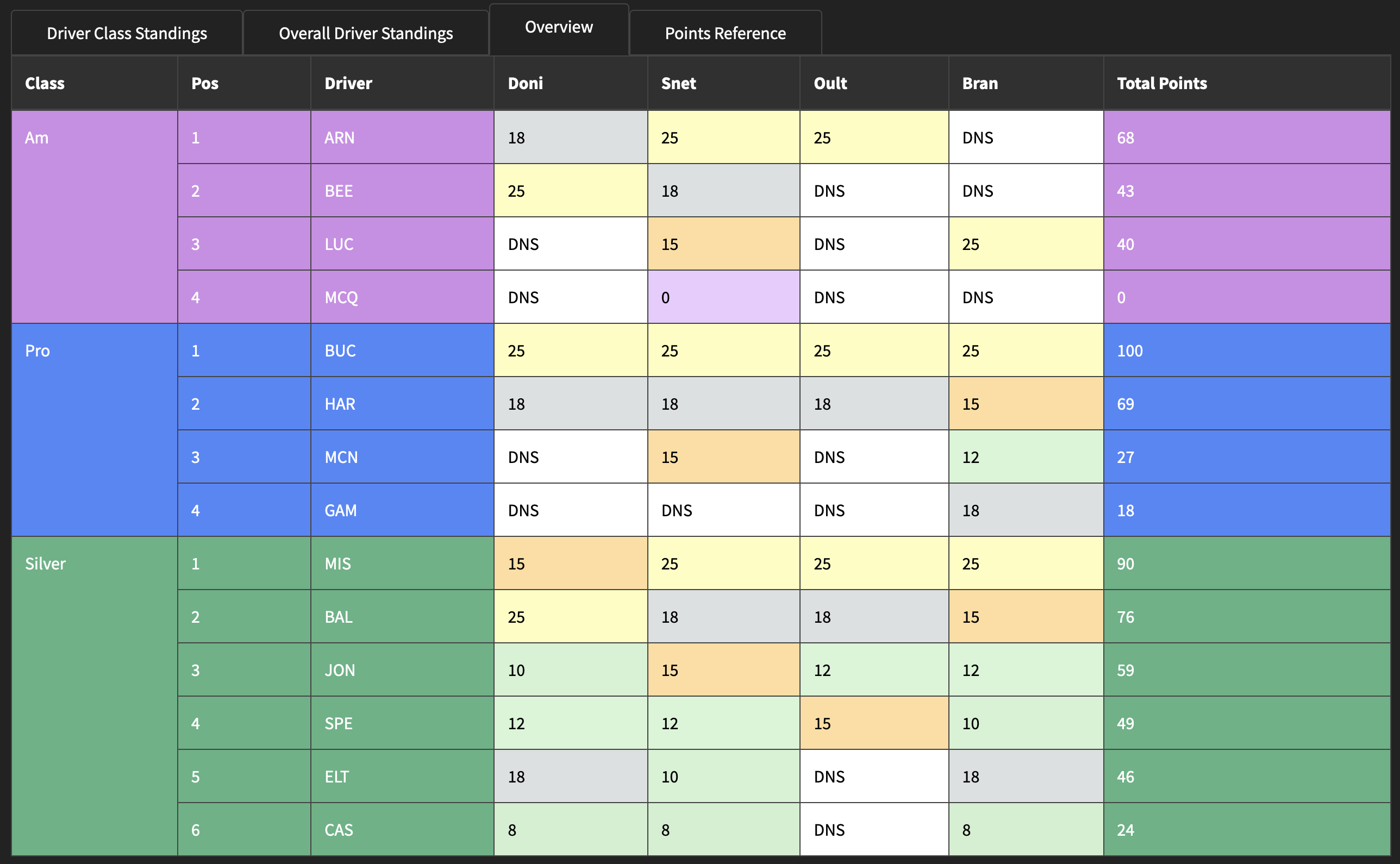
Task: Click the Doni column header
Action: (526, 84)
